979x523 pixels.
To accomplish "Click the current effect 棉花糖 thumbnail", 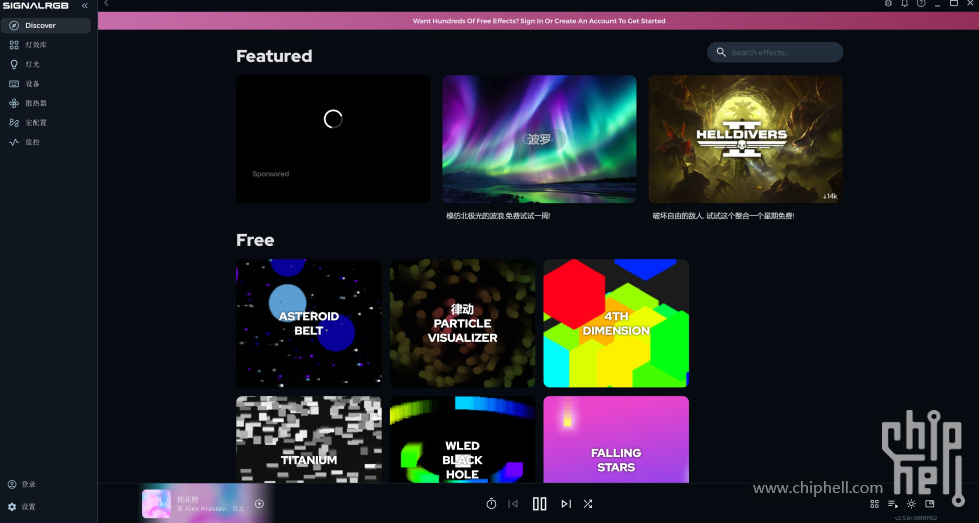I will click(x=157, y=504).
